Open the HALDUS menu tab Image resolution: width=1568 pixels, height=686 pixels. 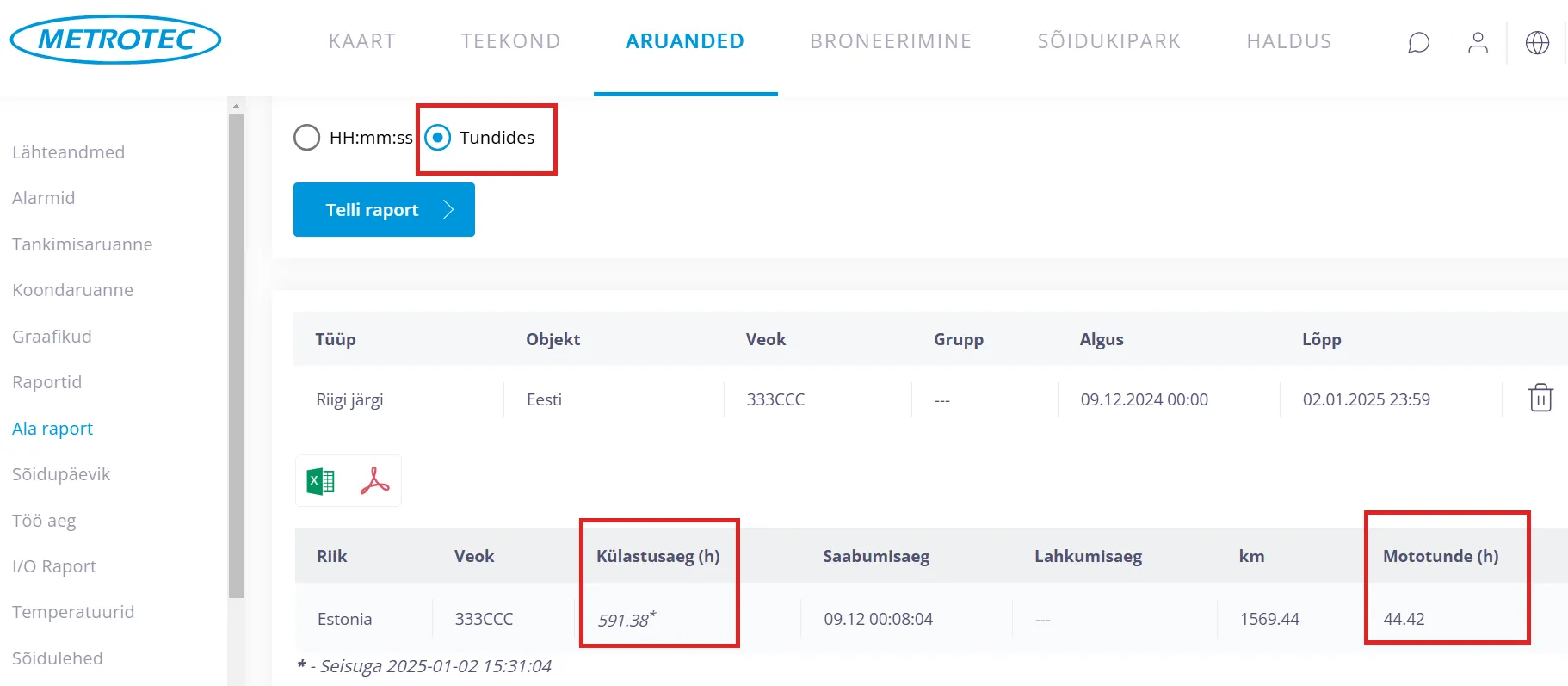(x=1289, y=41)
